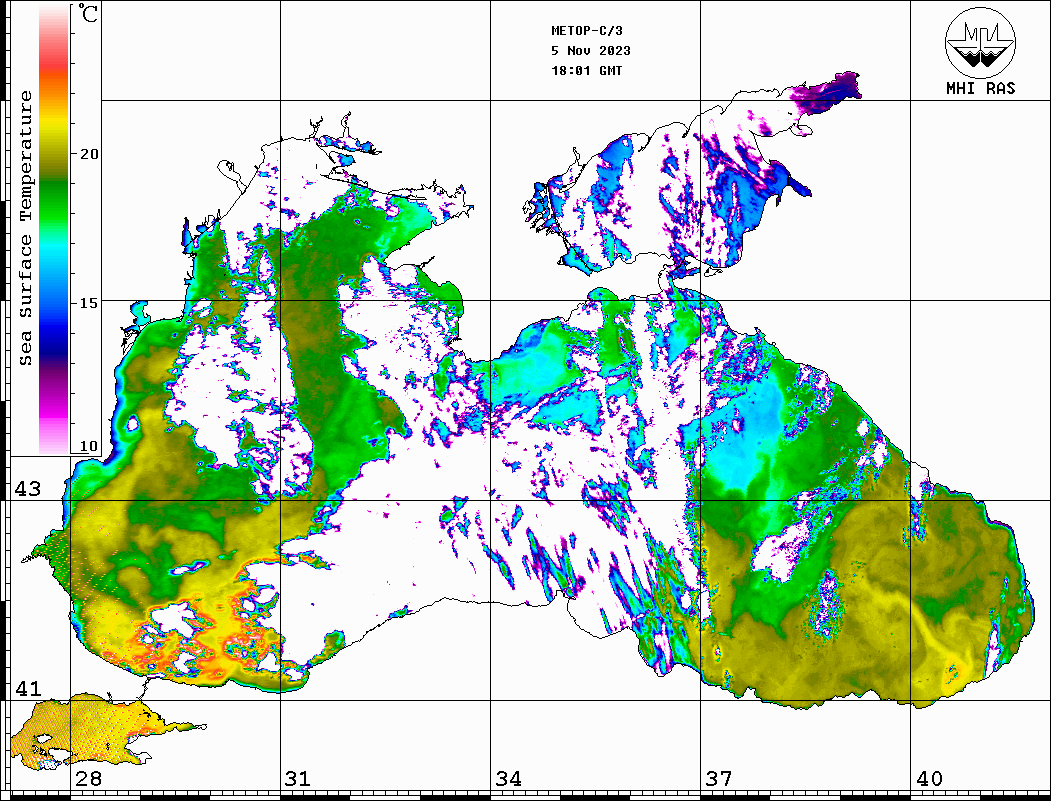Click latitude label '43'
Screen dimensions: 1051x801
tap(27, 489)
